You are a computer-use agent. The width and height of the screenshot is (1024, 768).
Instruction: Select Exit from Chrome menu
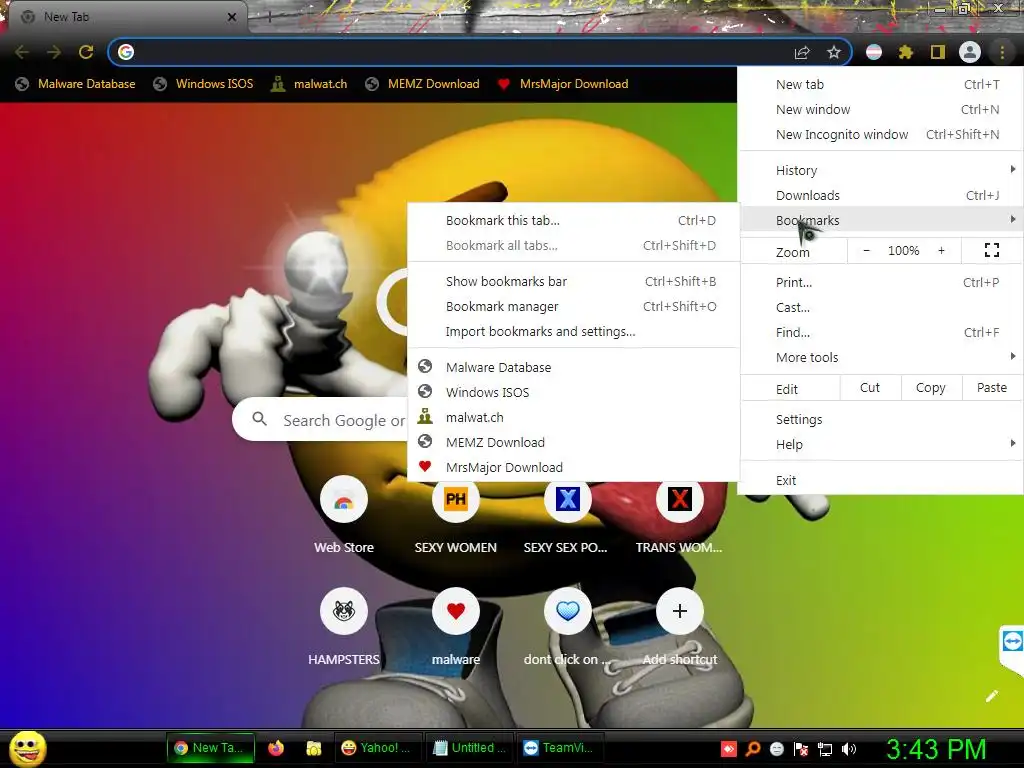click(881, 481)
